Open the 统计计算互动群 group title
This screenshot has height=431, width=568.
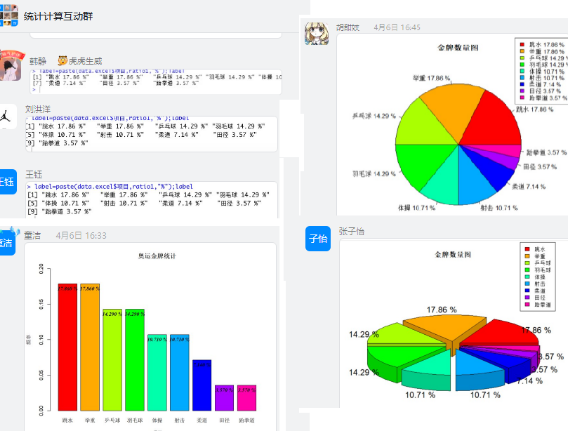pyautogui.click(x=58, y=16)
